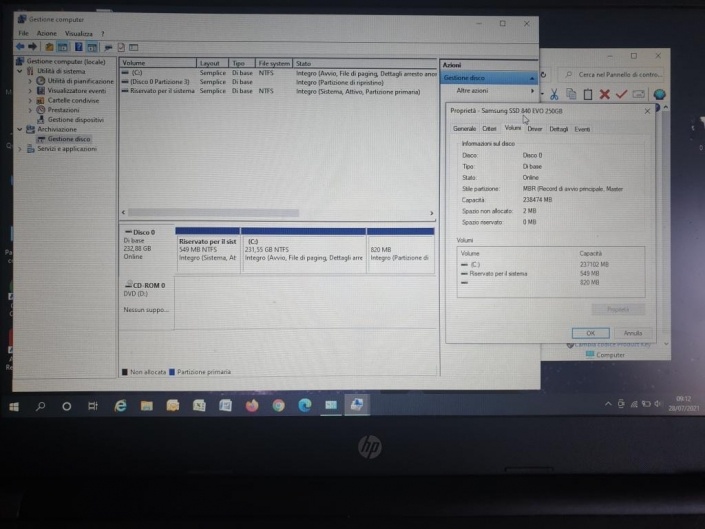This screenshot has height=529, width=705.
Task: Click the Windows Start button
Action: (15, 406)
